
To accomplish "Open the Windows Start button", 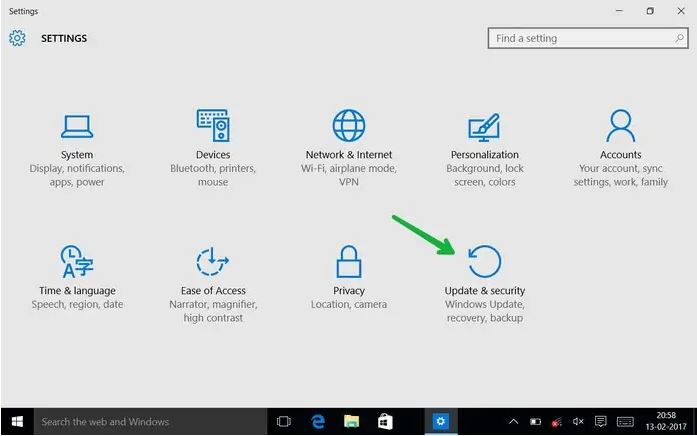I will tap(17, 421).
